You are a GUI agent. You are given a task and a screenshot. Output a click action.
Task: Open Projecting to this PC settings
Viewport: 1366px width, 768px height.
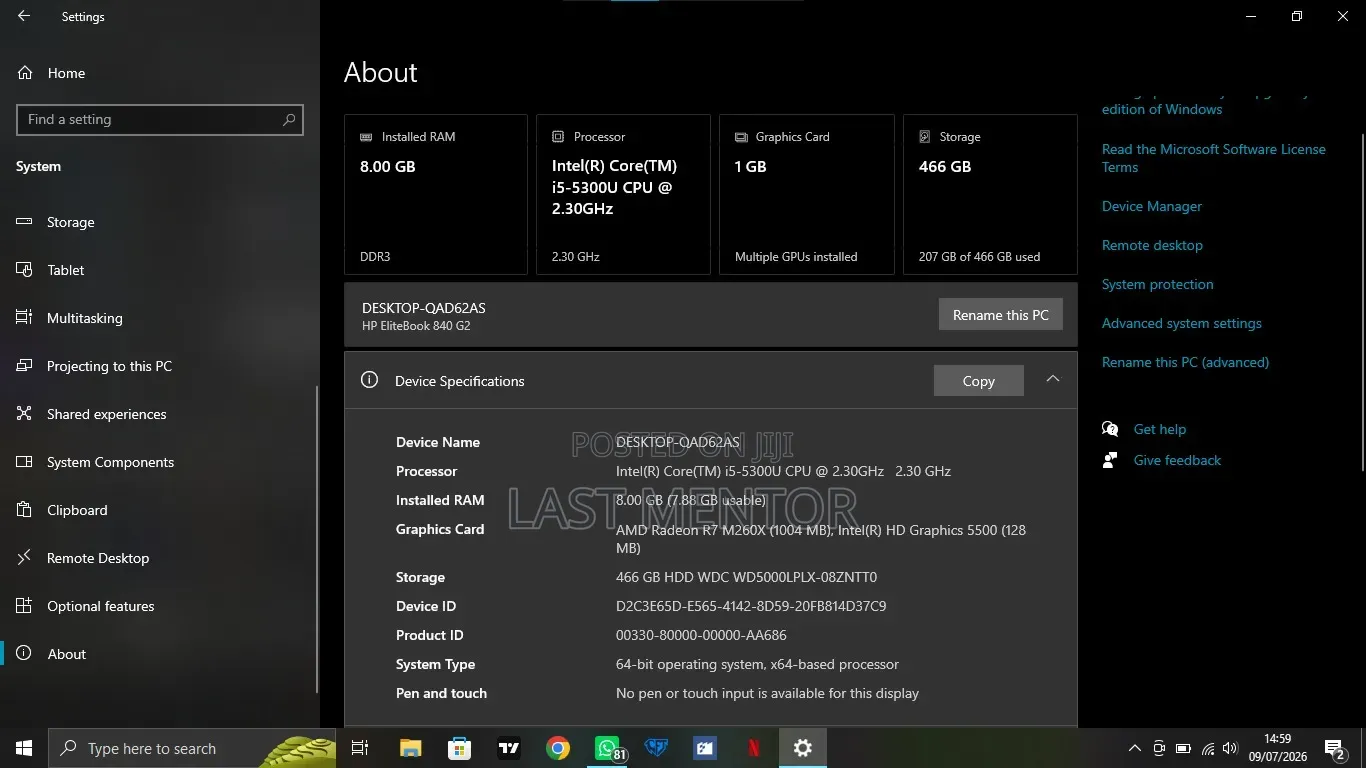(x=160, y=366)
